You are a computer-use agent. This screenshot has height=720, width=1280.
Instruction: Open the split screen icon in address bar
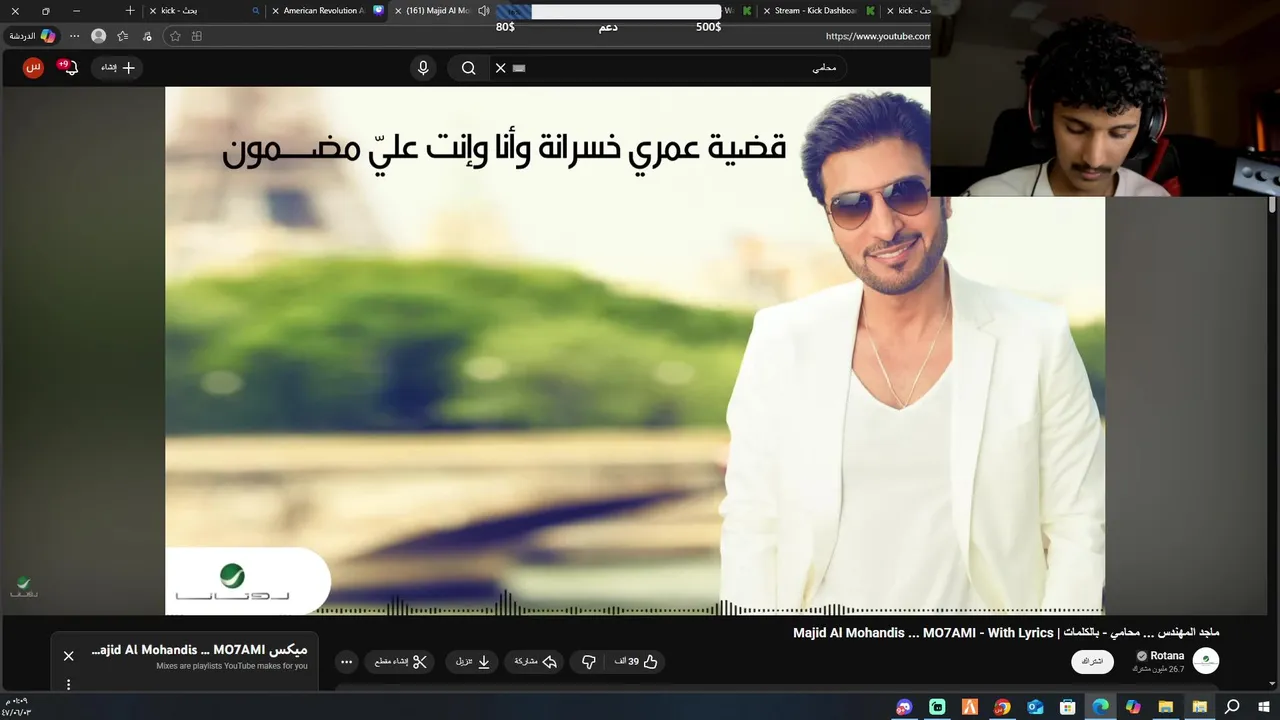coord(197,36)
